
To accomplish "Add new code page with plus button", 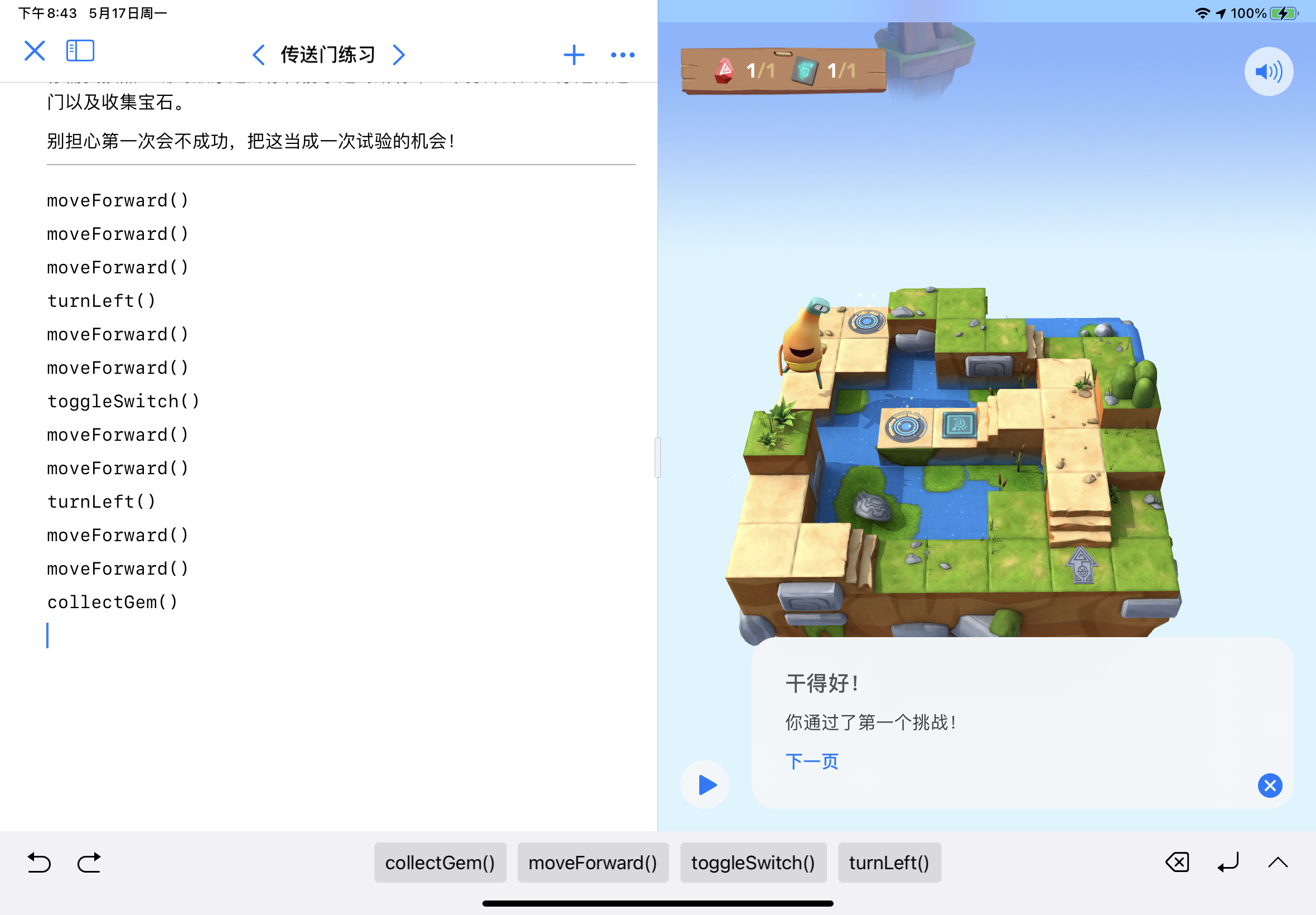I will (x=574, y=55).
